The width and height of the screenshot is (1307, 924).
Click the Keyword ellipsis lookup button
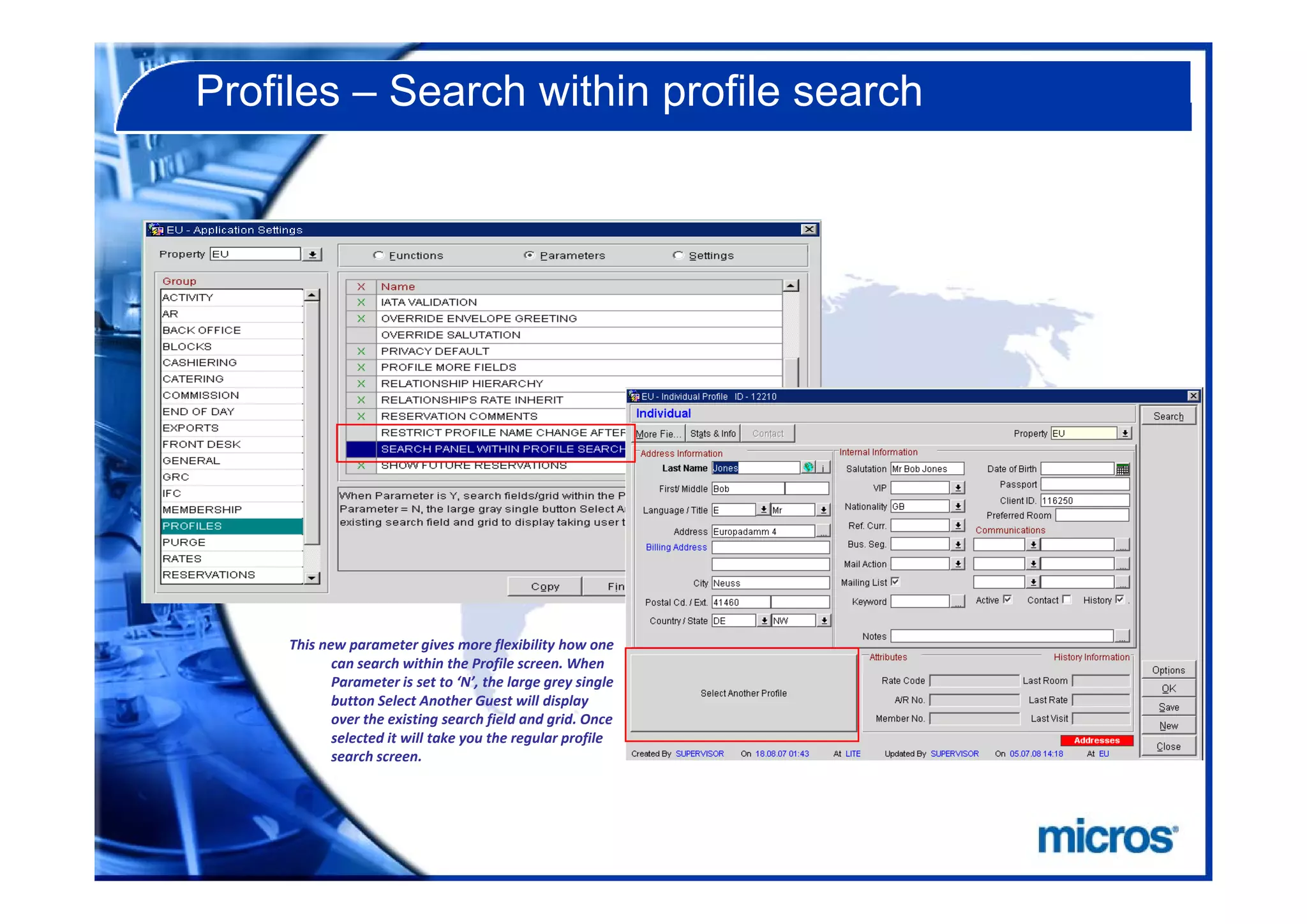[x=957, y=602]
